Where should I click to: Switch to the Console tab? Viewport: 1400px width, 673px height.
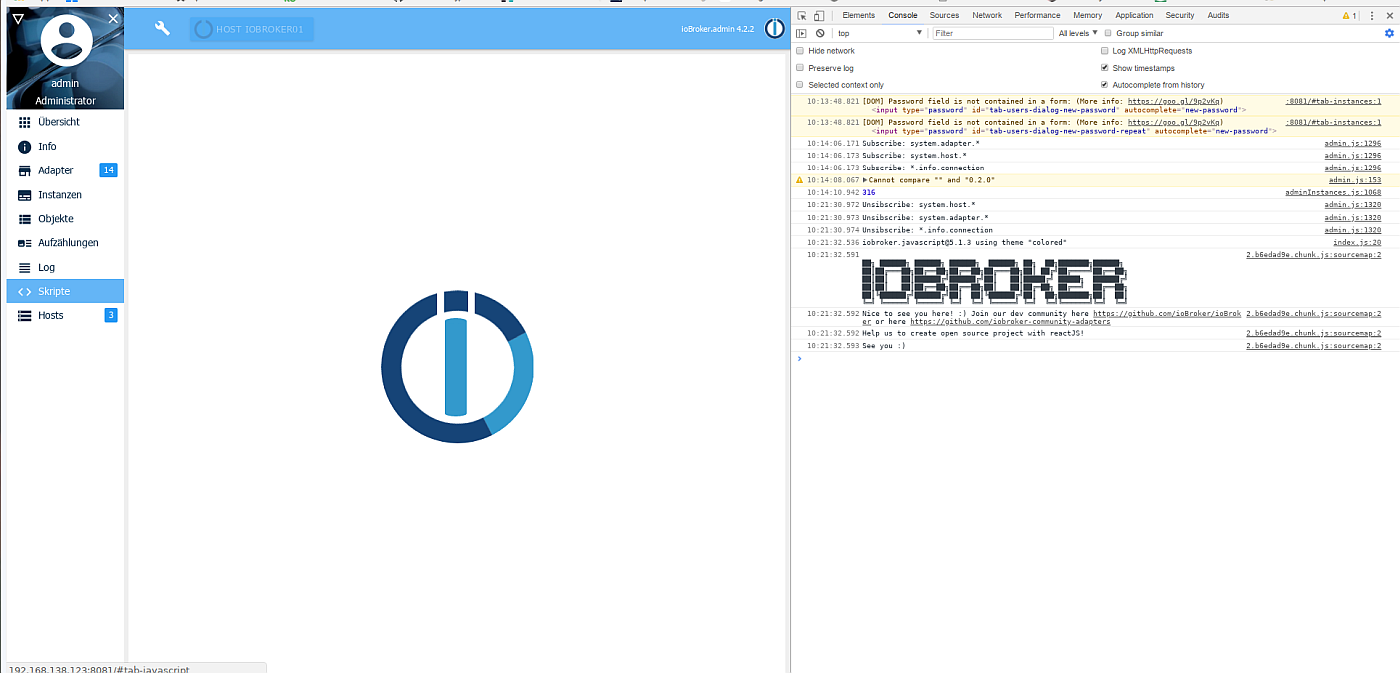pyautogui.click(x=903, y=15)
